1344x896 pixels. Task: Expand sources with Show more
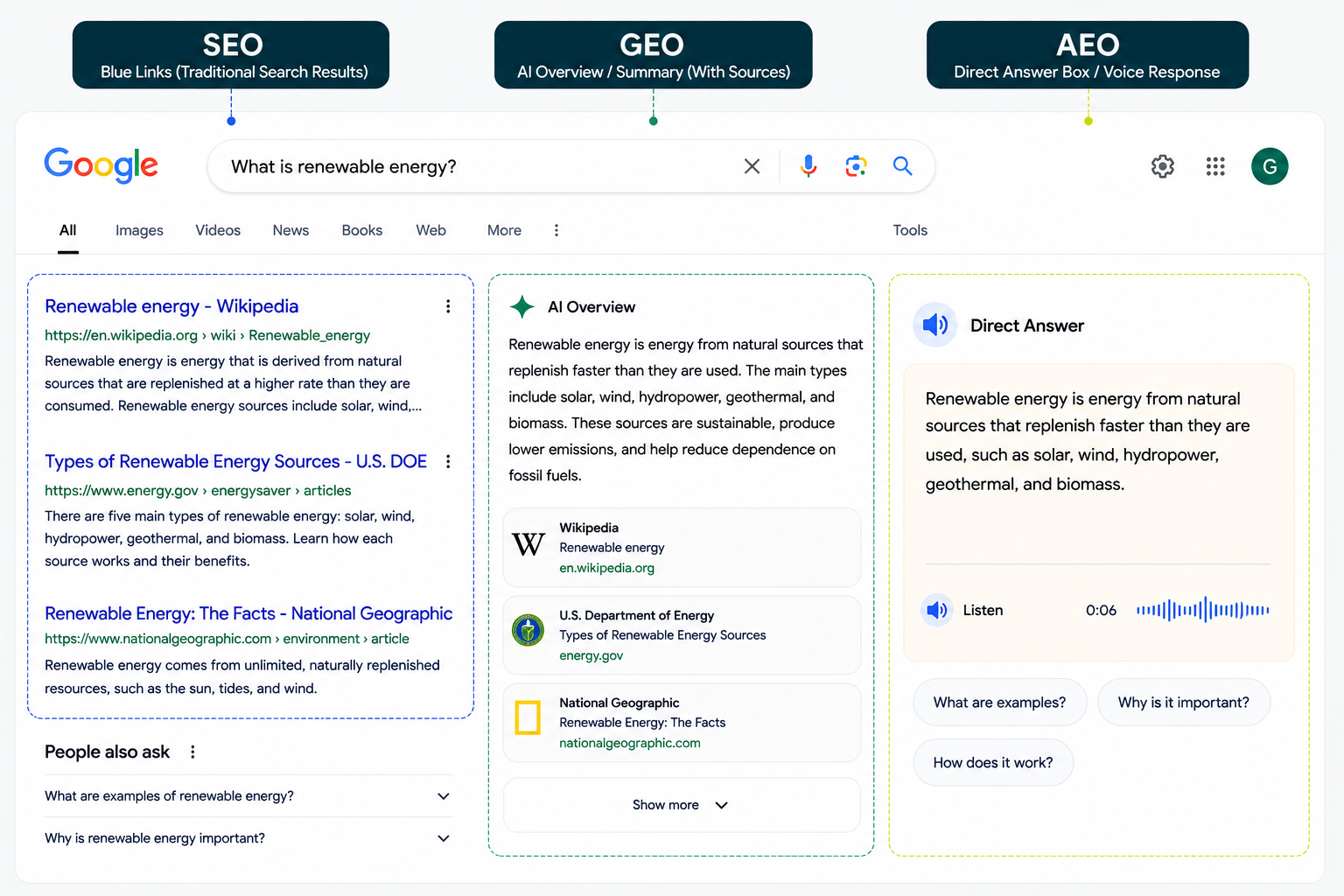tap(682, 805)
